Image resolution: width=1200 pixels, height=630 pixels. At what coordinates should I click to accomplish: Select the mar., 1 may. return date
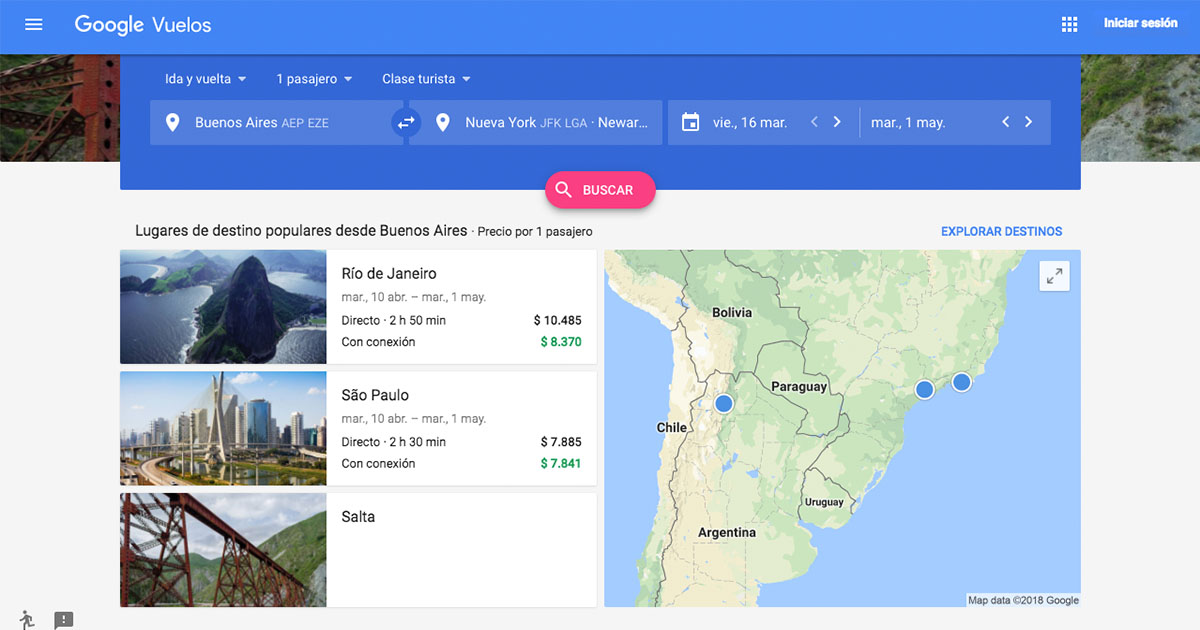coord(908,122)
